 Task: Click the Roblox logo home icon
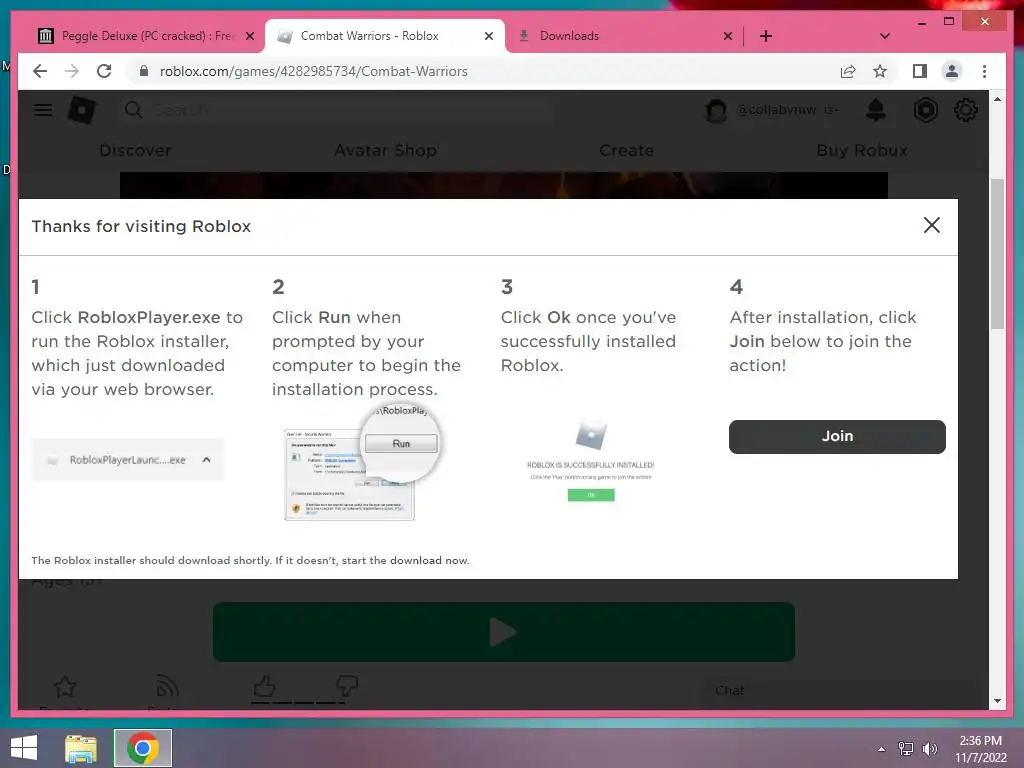(x=82, y=110)
